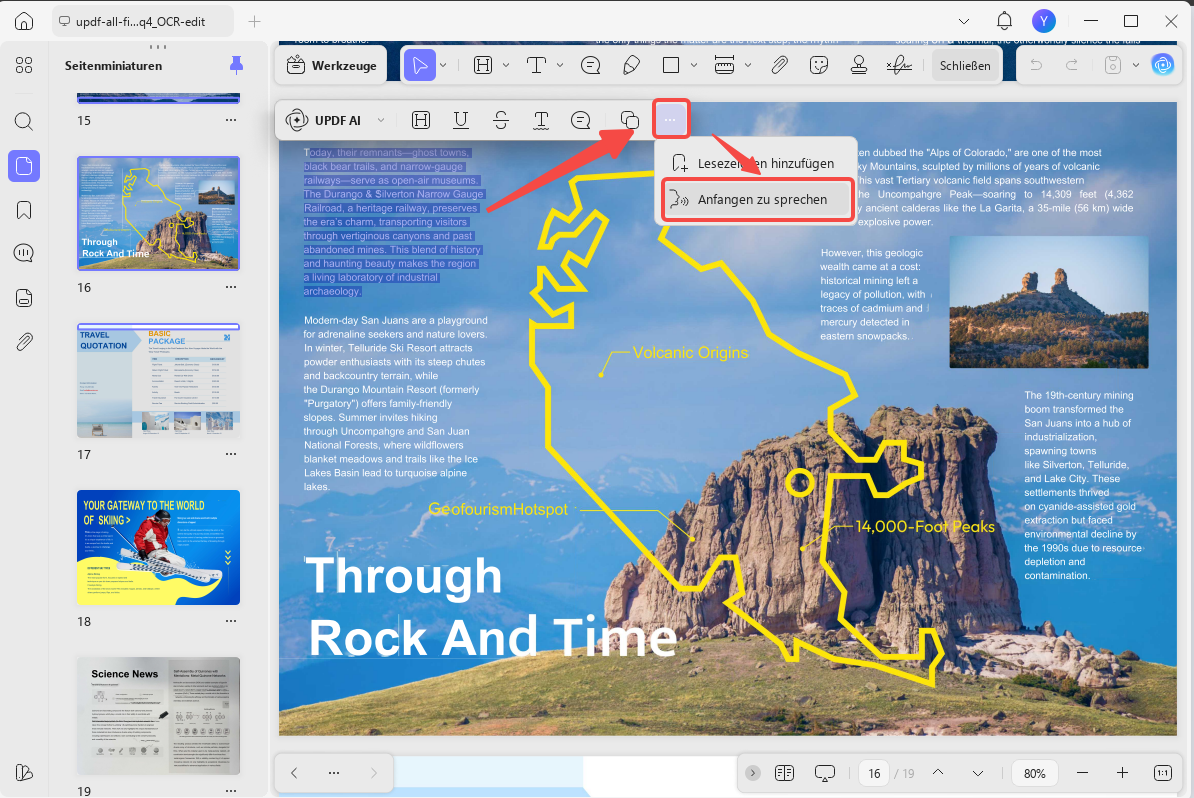Image resolution: width=1194 pixels, height=798 pixels.
Task: Select Lesezeichen hinzufügen menu entry
Action: pos(755,164)
